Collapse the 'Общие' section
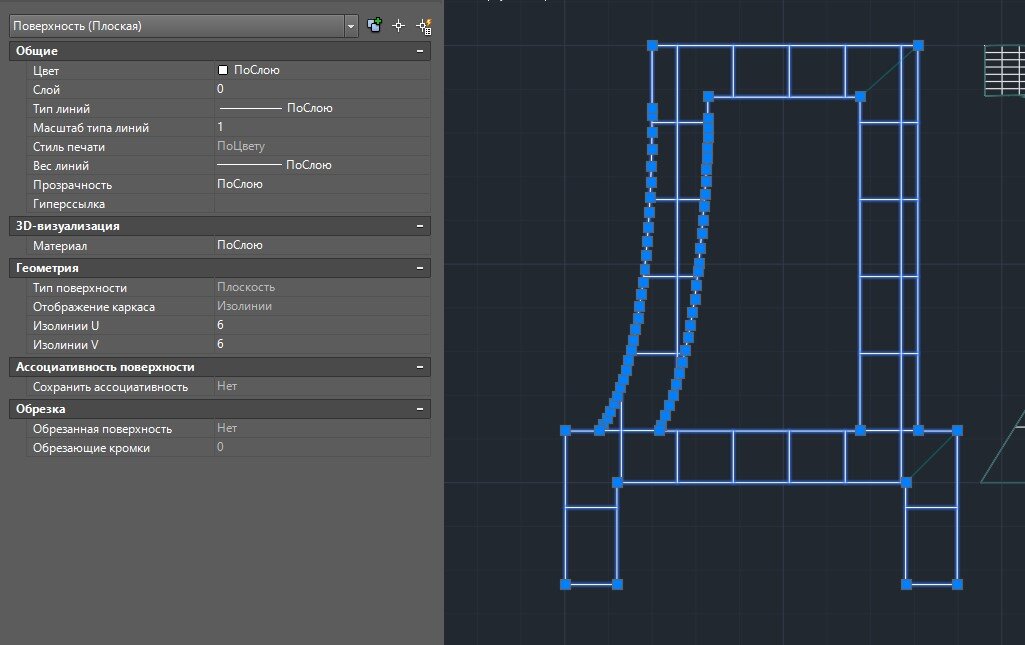The width and height of the screenshot is (1025, 645). [x=420, y=51]
